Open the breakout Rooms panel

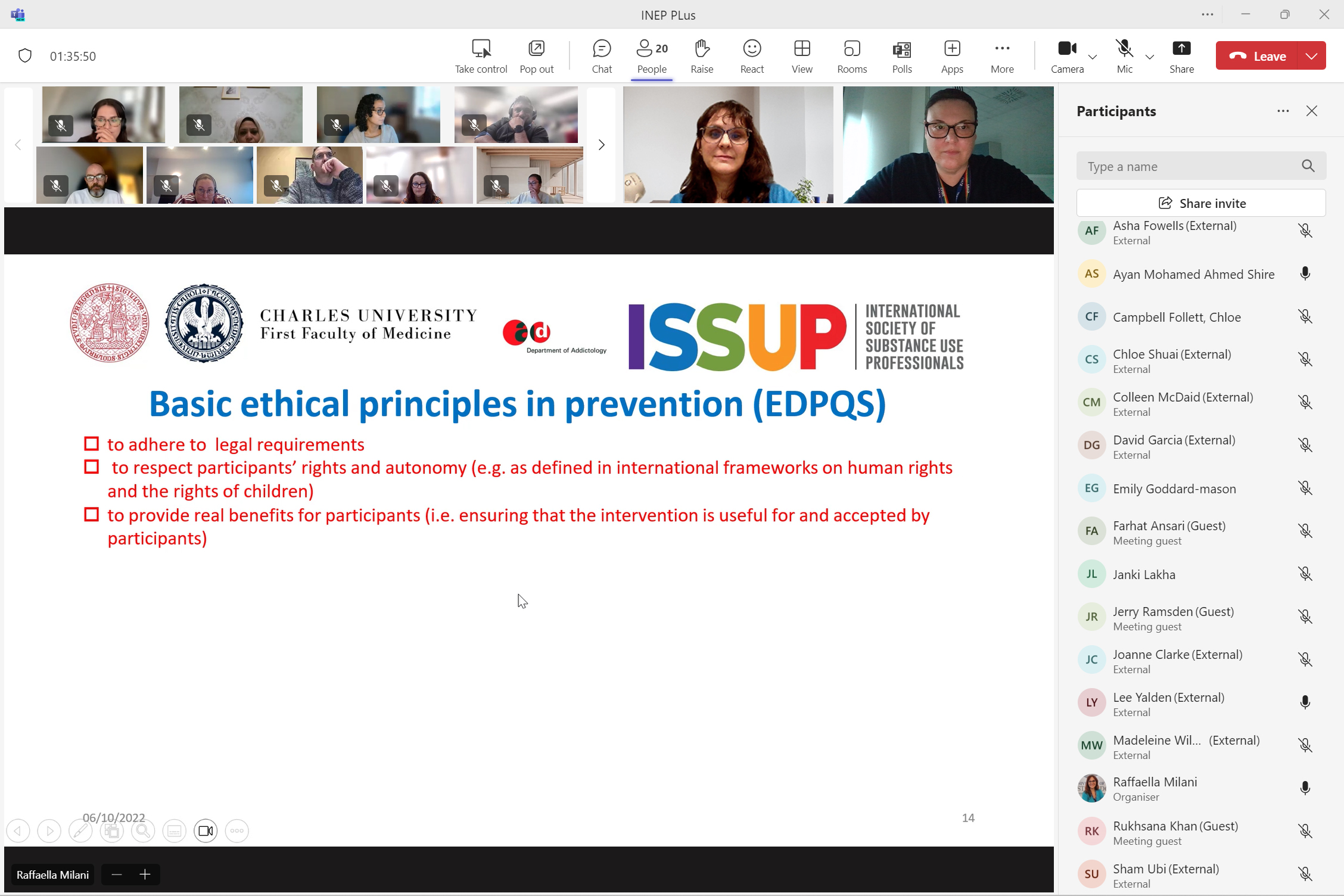[x=851, y=56]
